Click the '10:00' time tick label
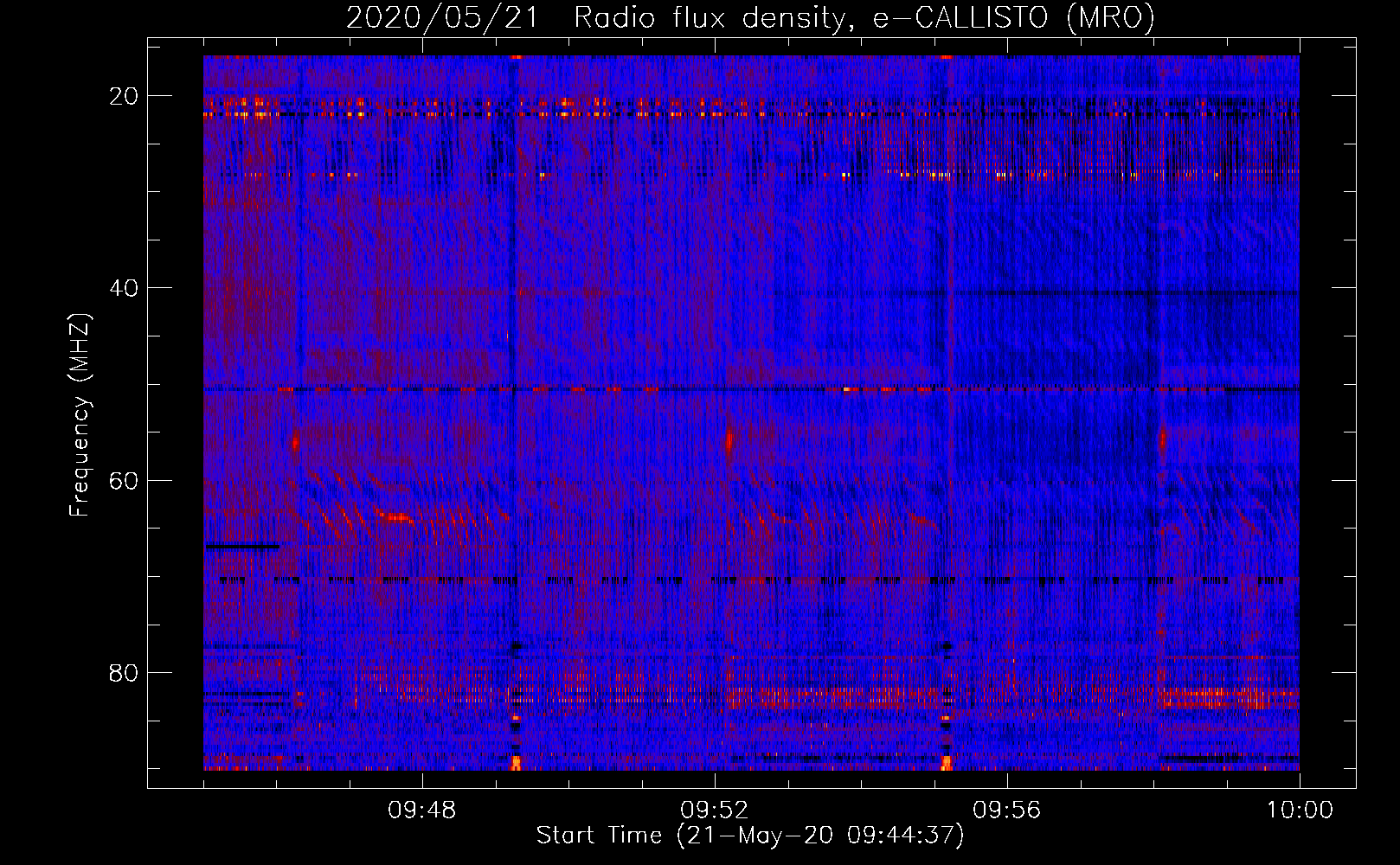The image size is (1400, 865). click(x=1300, y=811)
